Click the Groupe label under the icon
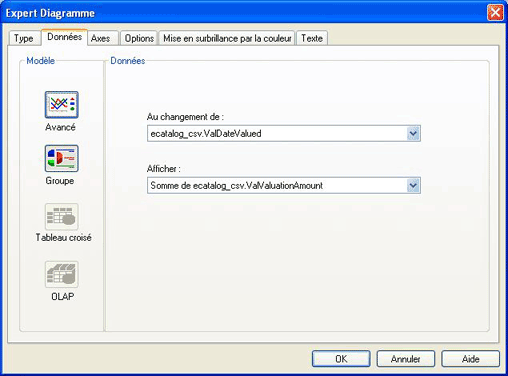This screenshot has height=376, width=508. coord(60,181)
